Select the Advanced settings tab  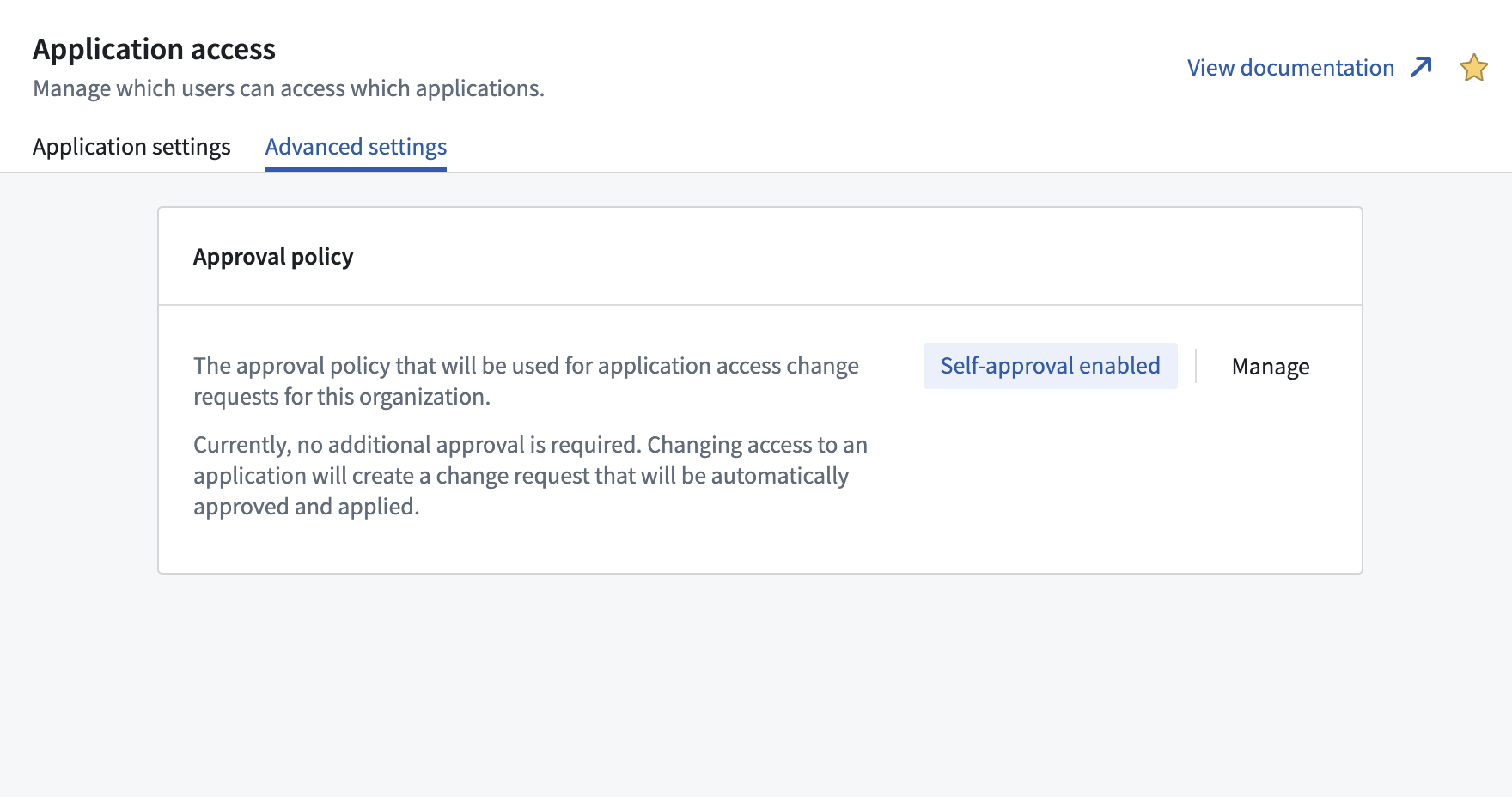pyautogui.click(x=356, y=147)
